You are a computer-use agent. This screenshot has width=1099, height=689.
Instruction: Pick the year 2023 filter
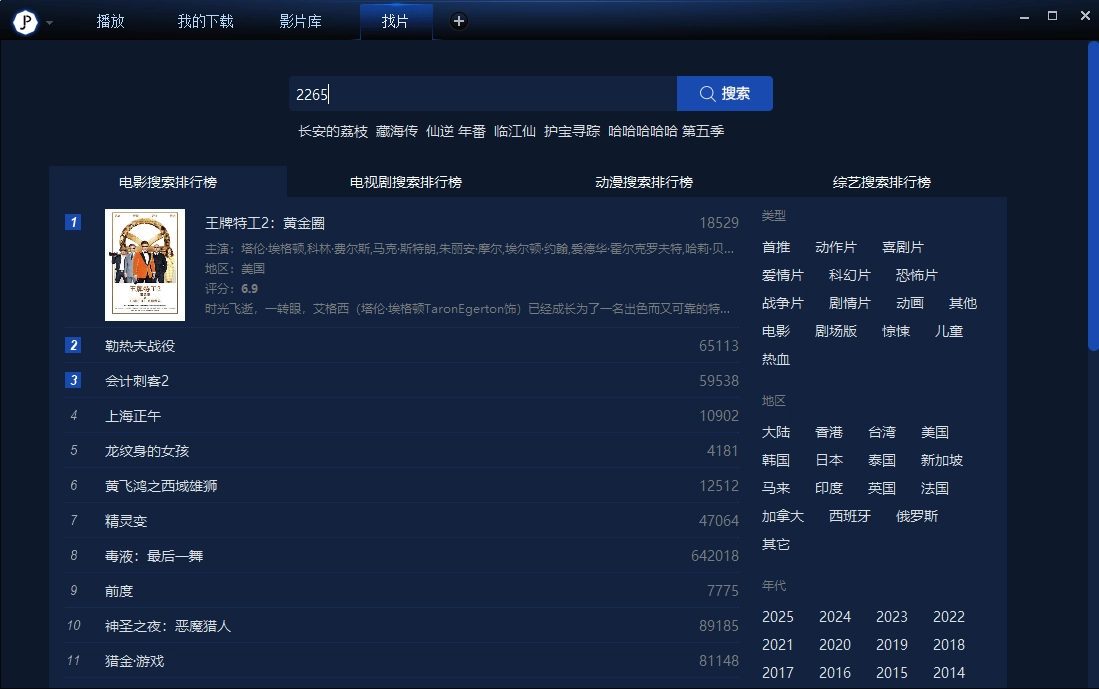[891, 617]
